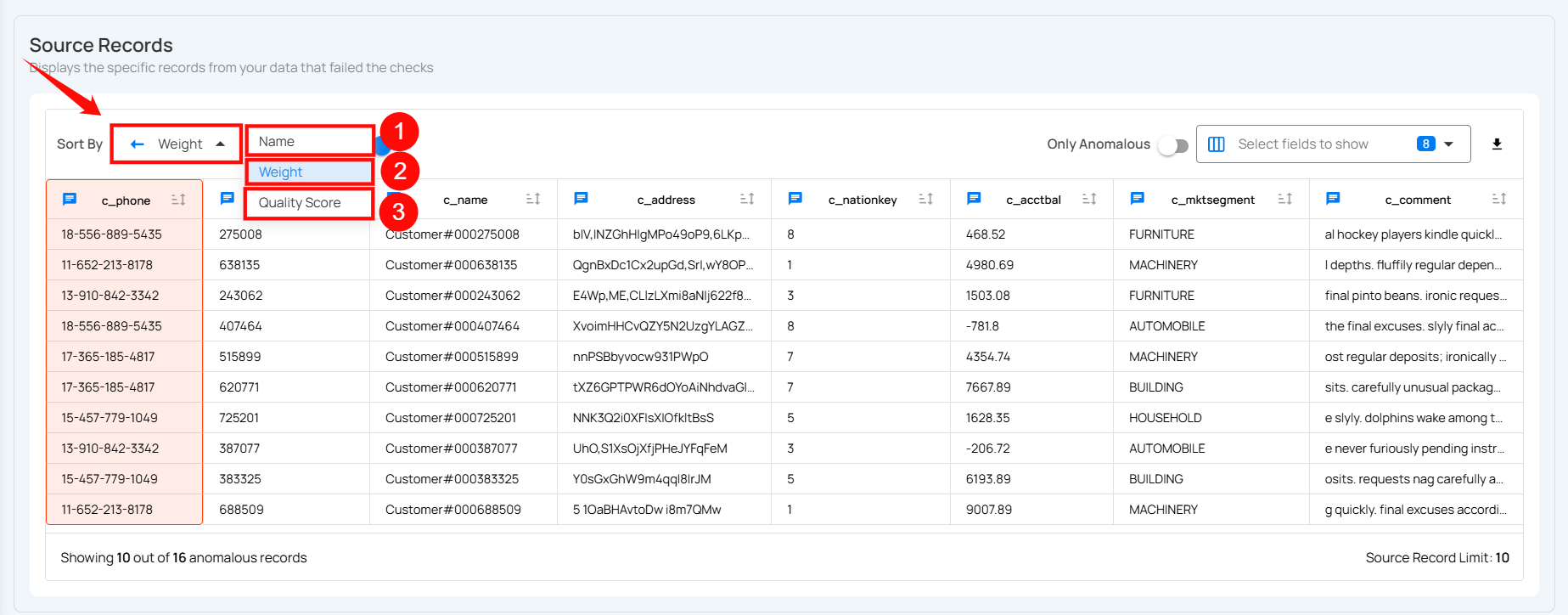Click the Source Records heading

click(x=101, y=45)
